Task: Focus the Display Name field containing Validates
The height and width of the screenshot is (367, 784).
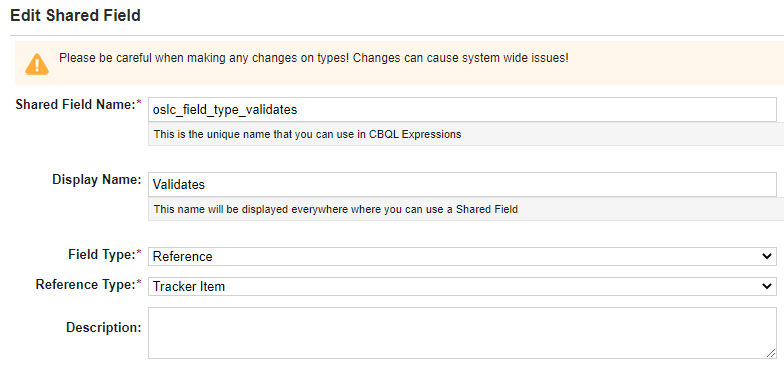Action: pos(462,184)
